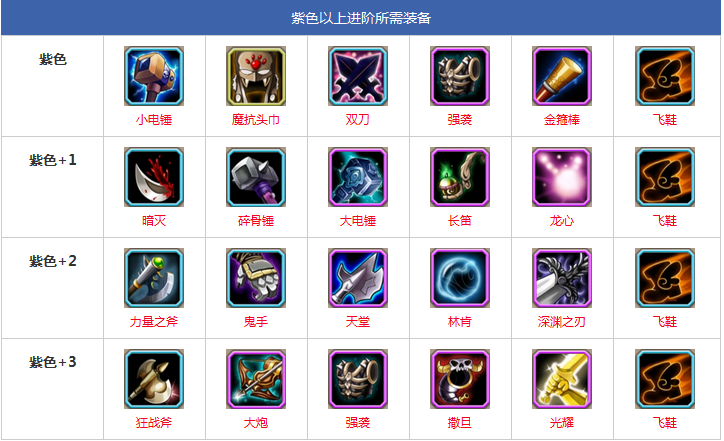Click the 鬼手 gauntlet icon
This screenshot has width=724, height=441.
coord(256,278)
